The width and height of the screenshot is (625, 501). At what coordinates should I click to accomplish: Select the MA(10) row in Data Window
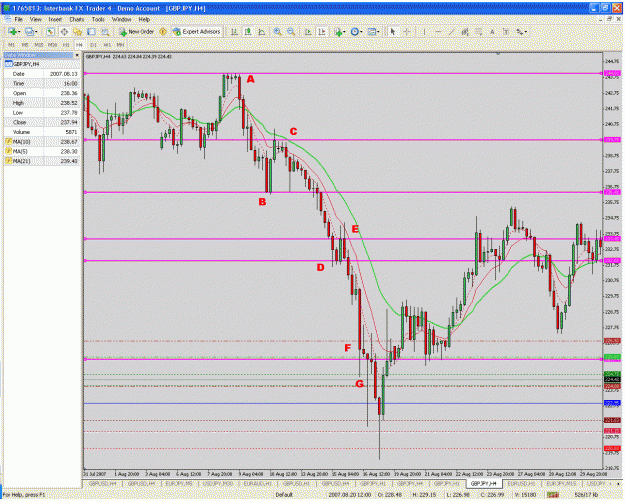42,141
